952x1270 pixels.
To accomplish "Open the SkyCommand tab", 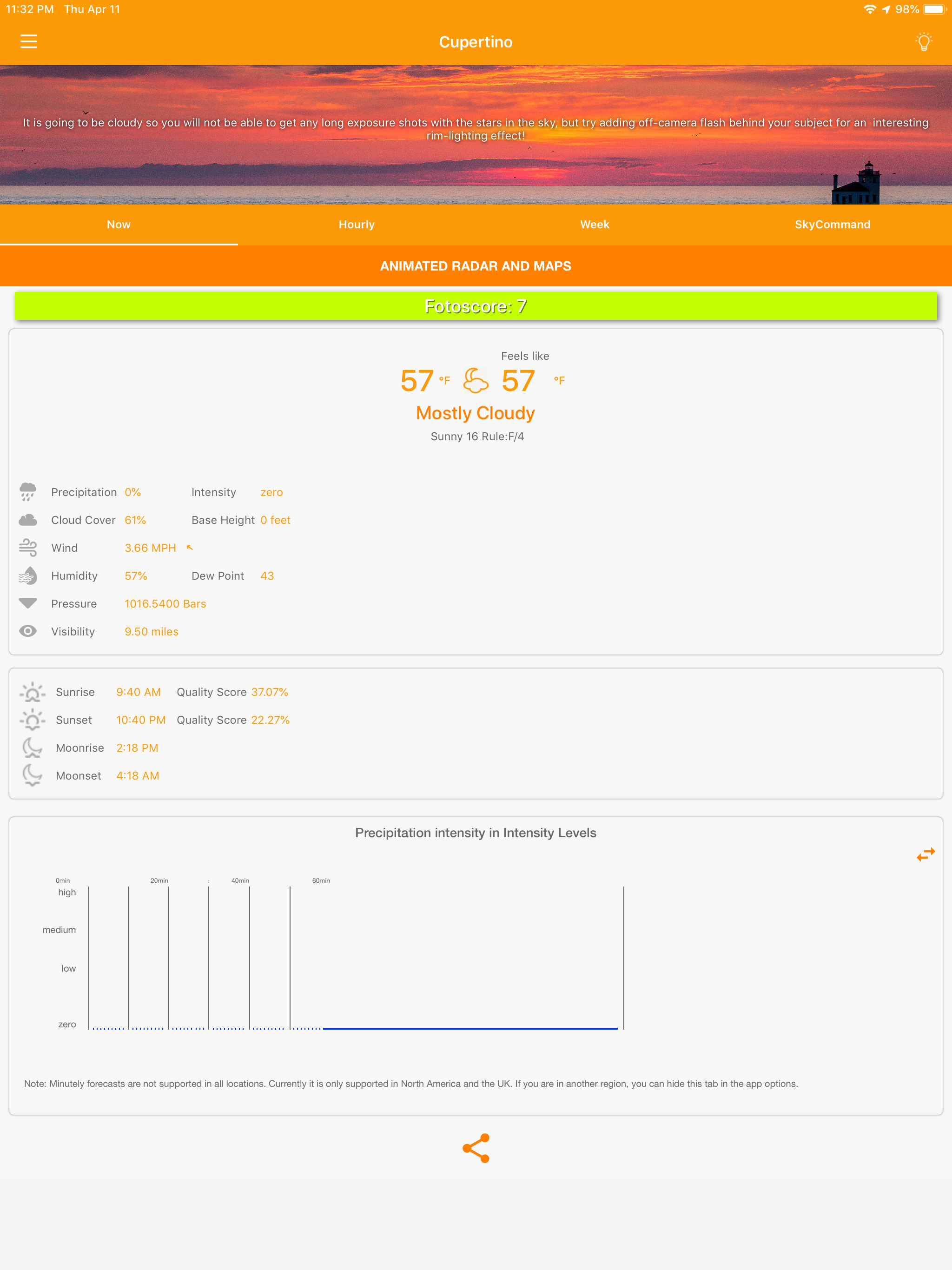I will pyautogui.click(x=833, y=225).
